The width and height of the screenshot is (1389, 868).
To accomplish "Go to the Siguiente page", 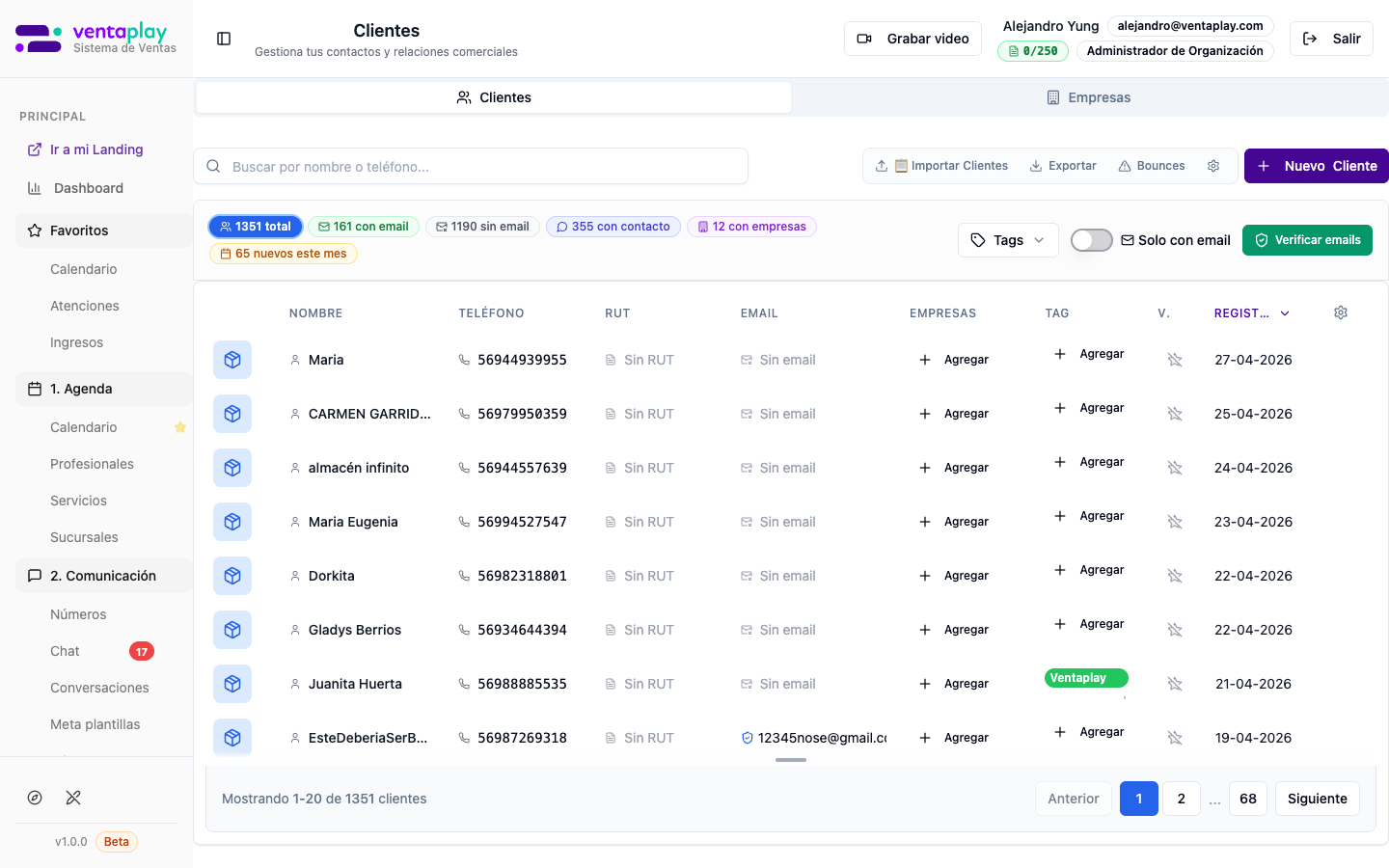I will (1317, 799).
